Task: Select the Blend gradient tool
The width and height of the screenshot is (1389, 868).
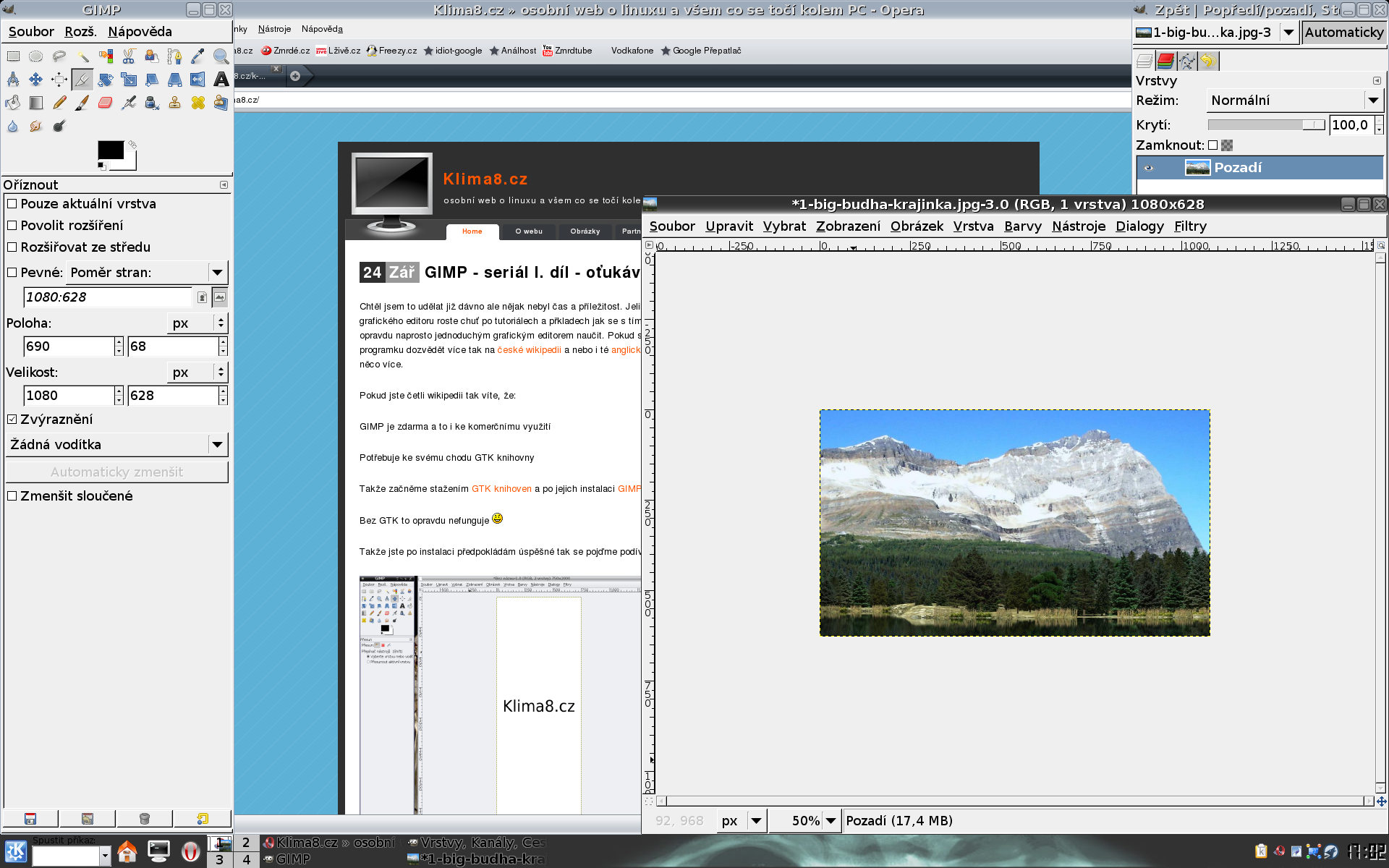Action: [36, 102]
